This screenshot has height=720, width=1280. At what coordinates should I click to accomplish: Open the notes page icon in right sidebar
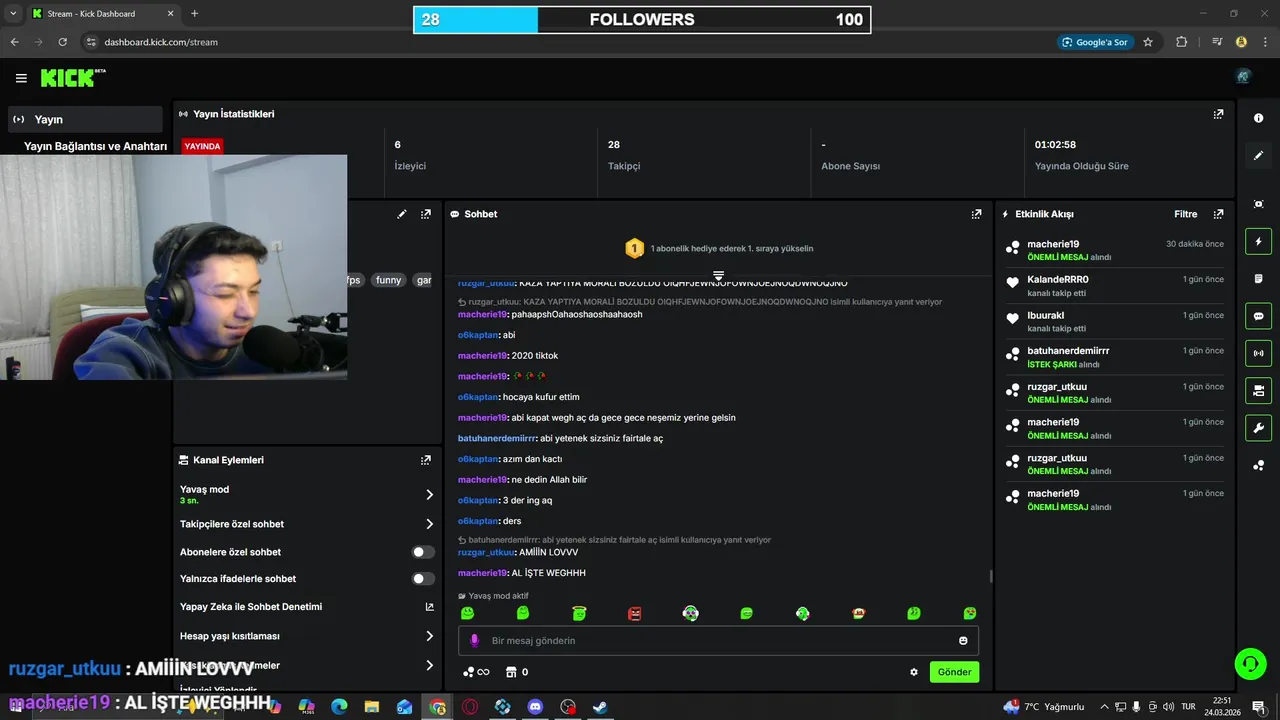[x=1258, y=279]
